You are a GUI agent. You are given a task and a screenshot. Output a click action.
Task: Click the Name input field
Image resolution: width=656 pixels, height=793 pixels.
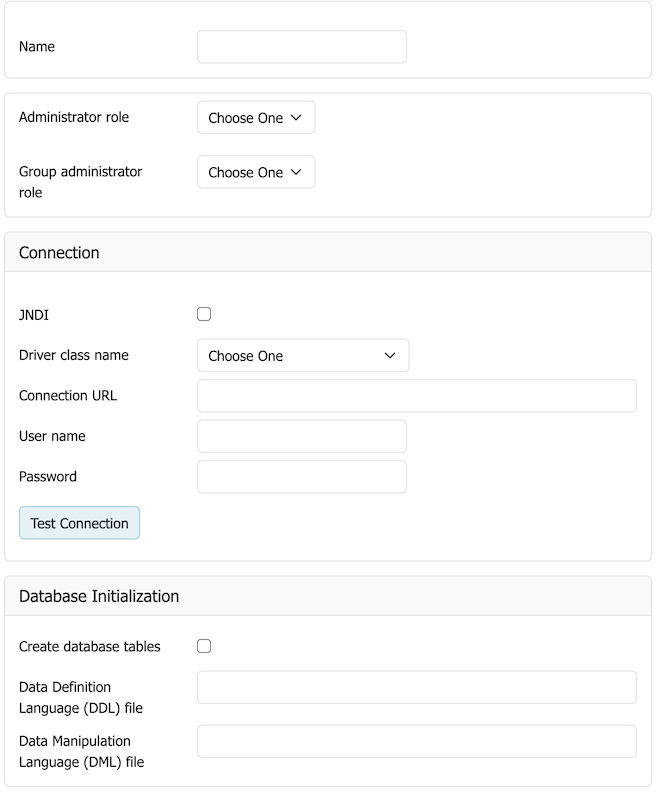click(x=301, y=47)
